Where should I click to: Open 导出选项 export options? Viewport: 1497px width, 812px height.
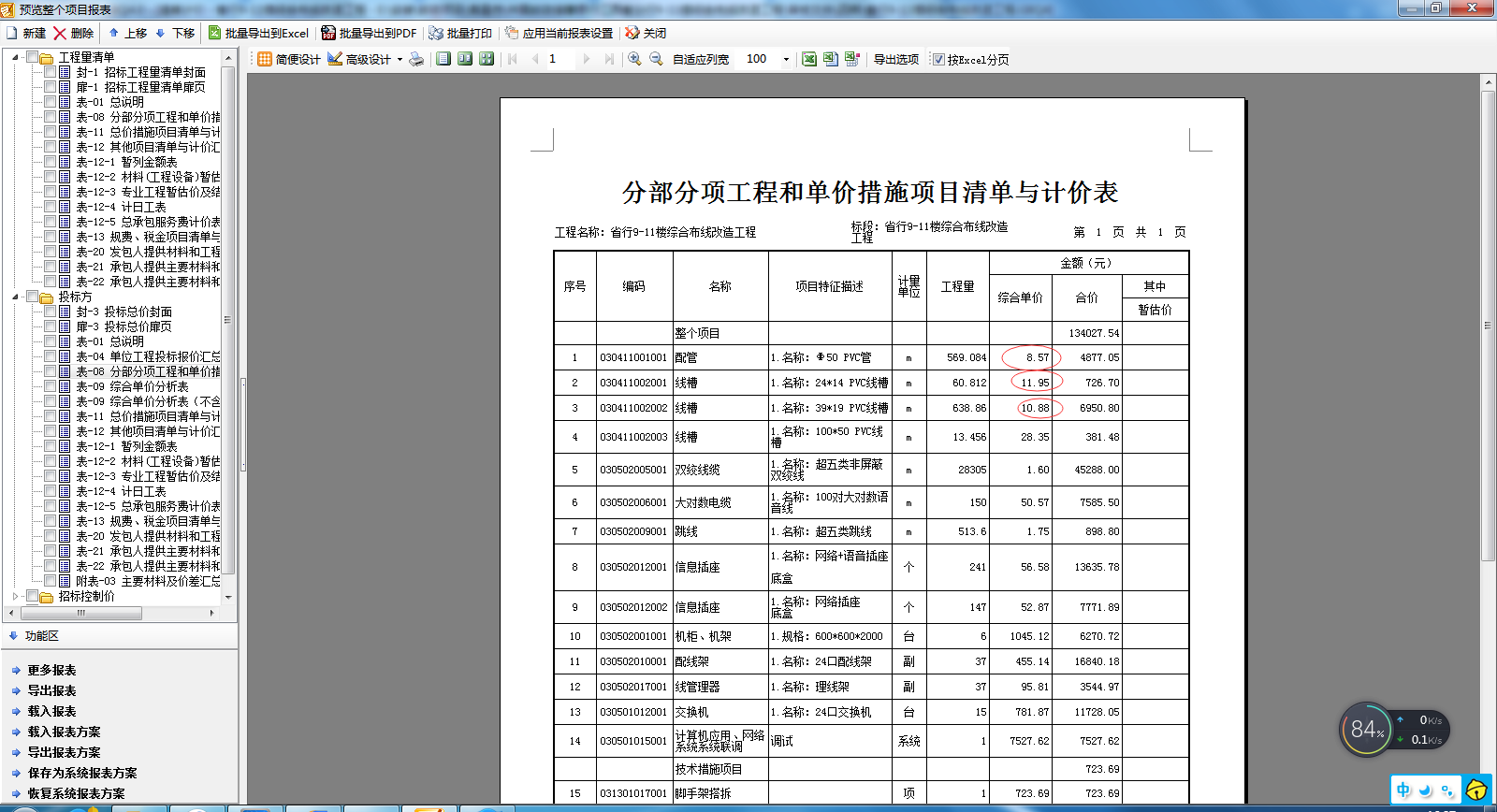pyautogui.click(x=896, y=59)
